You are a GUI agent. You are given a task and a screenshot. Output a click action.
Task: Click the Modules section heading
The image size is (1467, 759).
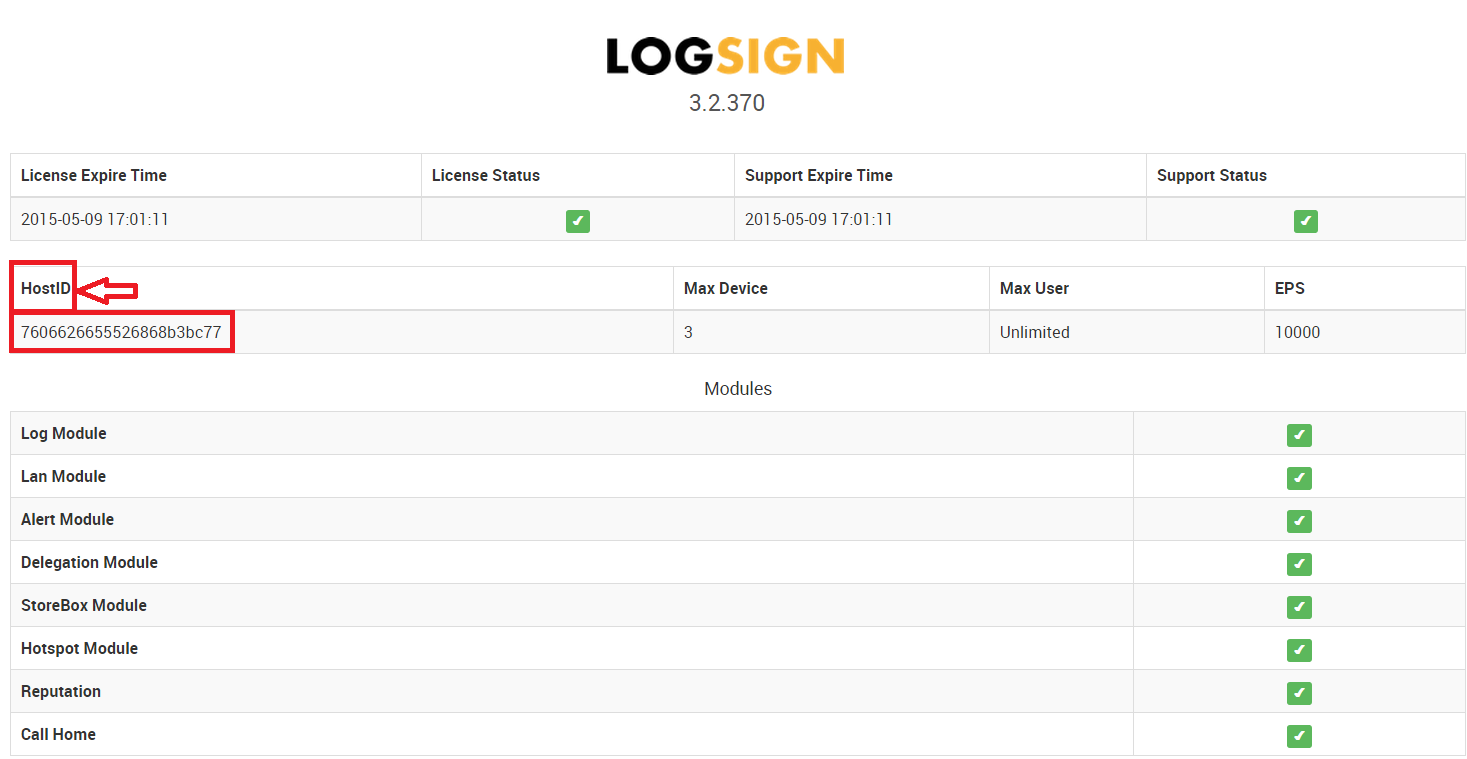coord(738,389)
